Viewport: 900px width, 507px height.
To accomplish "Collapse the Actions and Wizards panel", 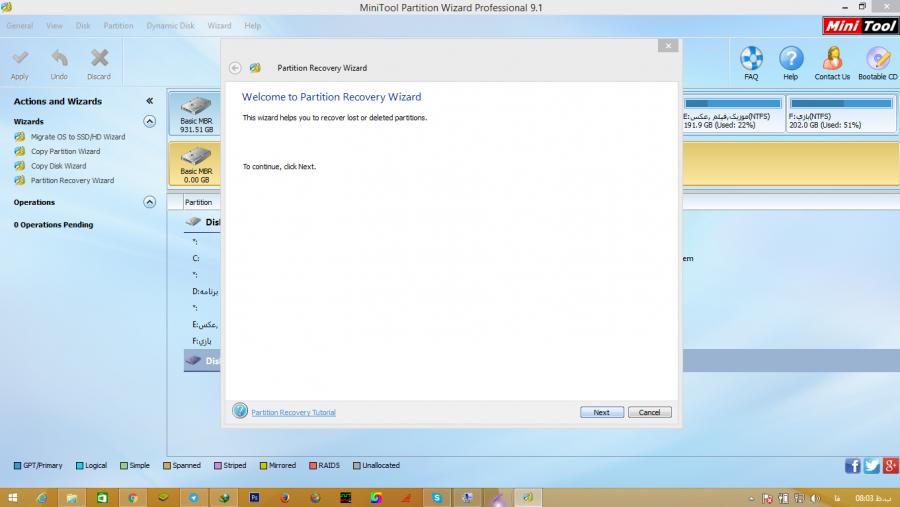I will click(x=150, y=101).
